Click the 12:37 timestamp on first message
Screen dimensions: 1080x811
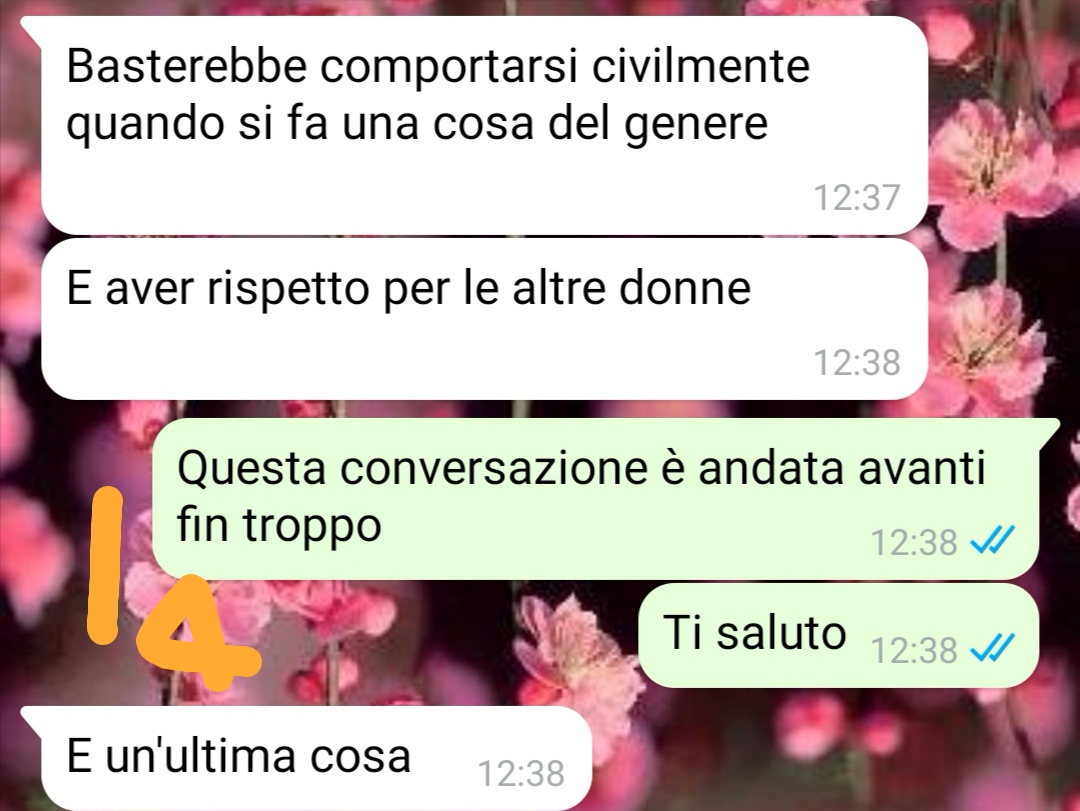(857, 198)
